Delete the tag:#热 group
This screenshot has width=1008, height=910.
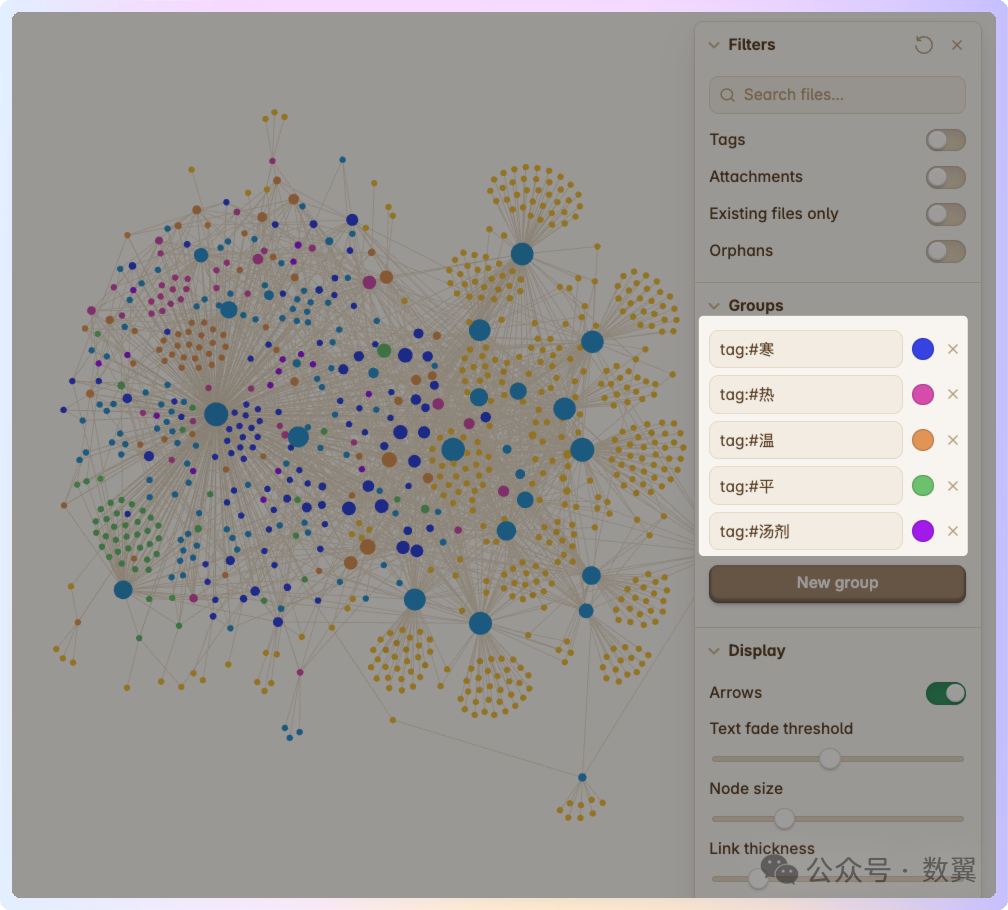tap(953, 394)
